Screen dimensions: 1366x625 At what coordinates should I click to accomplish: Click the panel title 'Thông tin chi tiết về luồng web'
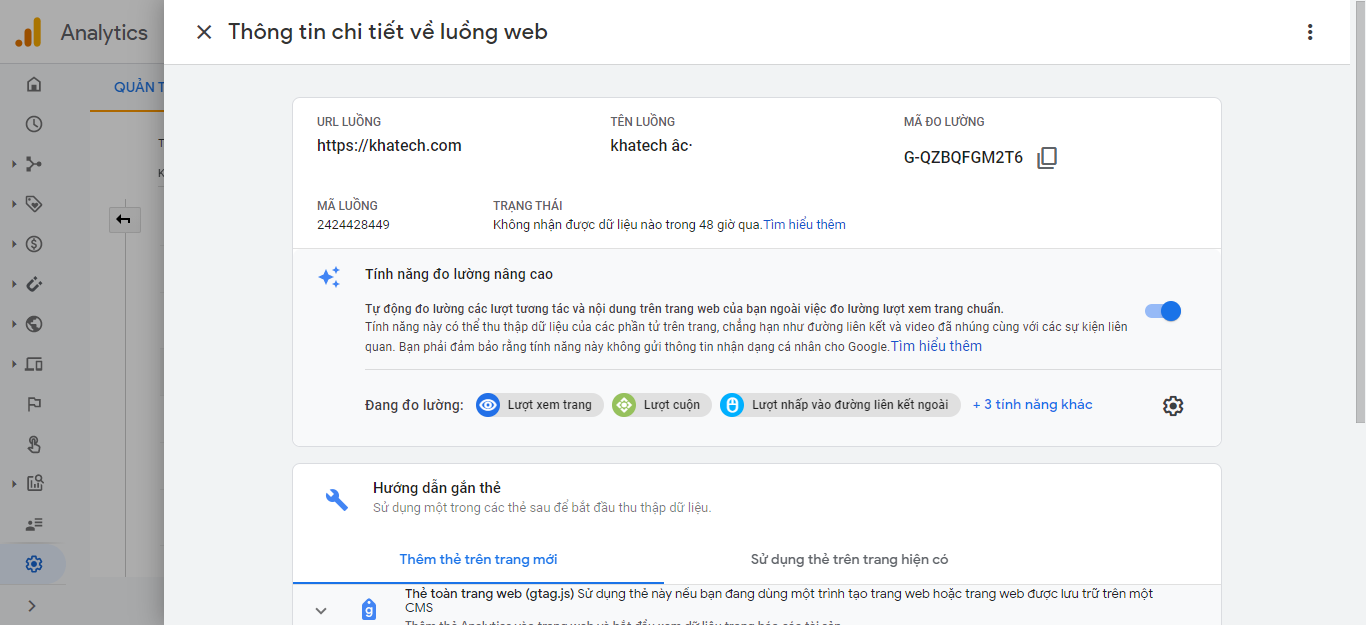click(x=388, y=32)
